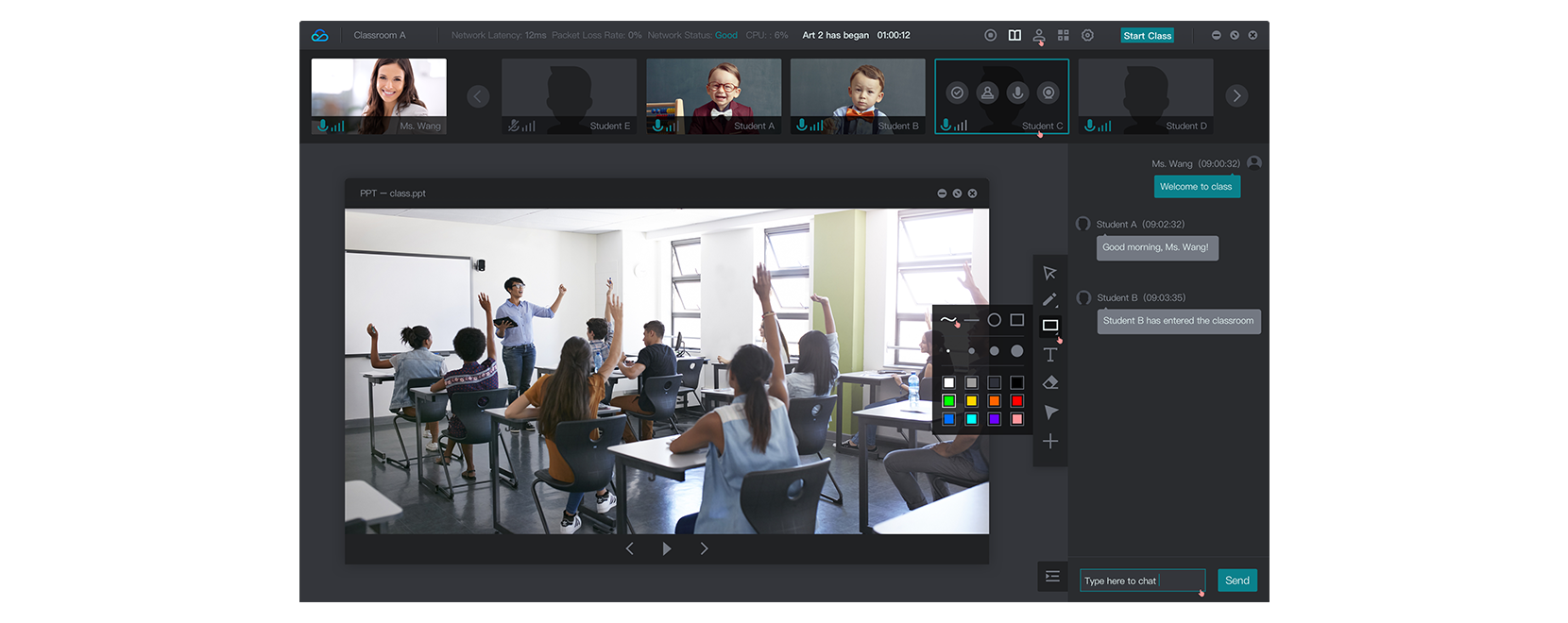Select Student B video tile
Screen dimensions: 1568x623
(x=858, y=96)
